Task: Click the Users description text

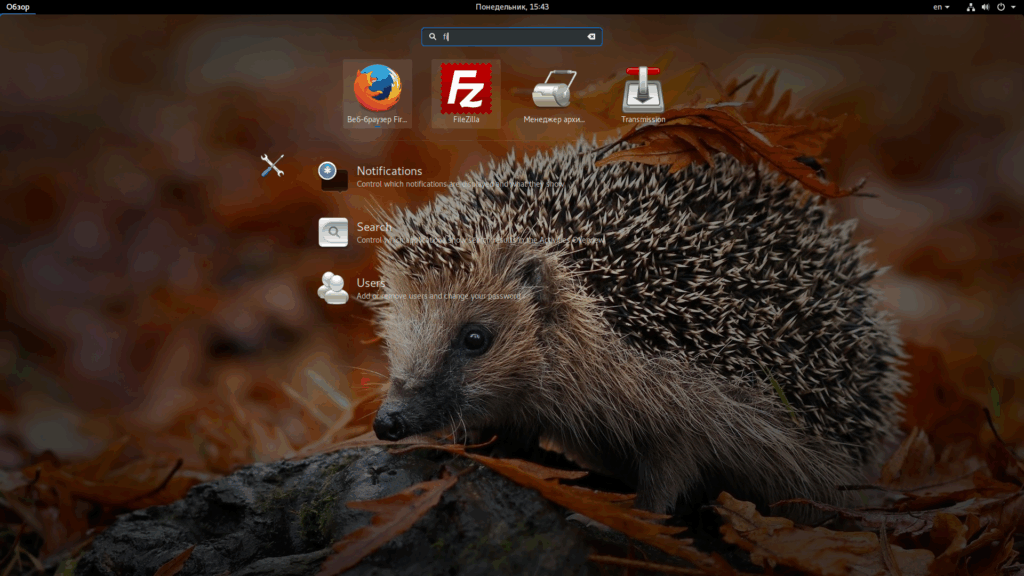Action: [439, 296]
